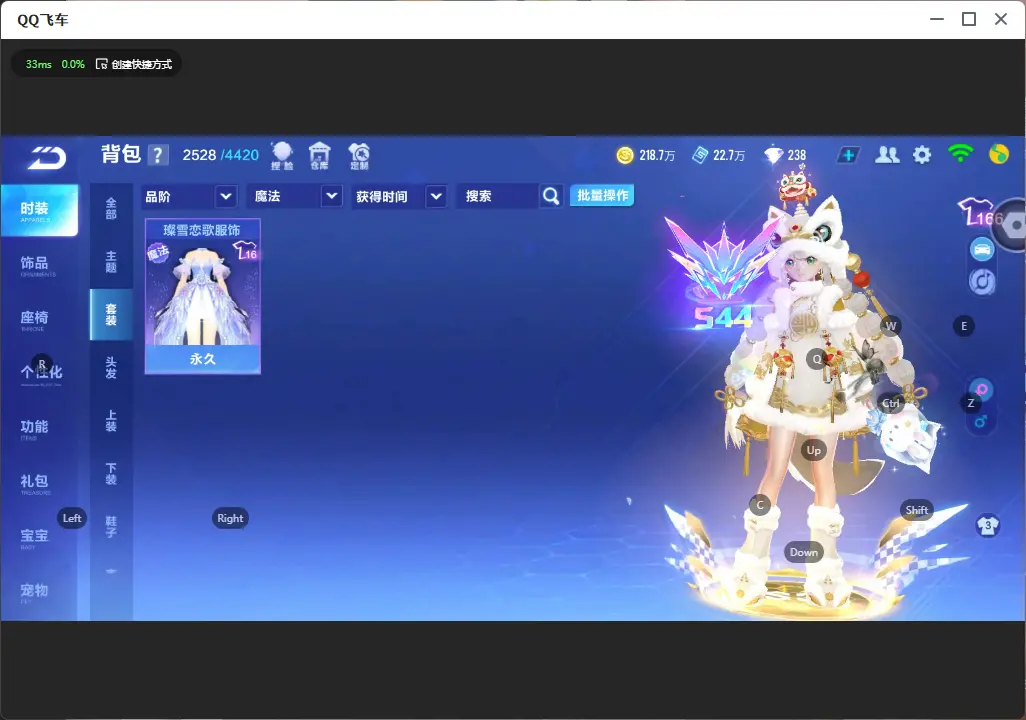Click the green Wi-Fi signal icon
Image resolution: width=1026 pixels, height=720 pixels.
[961, 153]
